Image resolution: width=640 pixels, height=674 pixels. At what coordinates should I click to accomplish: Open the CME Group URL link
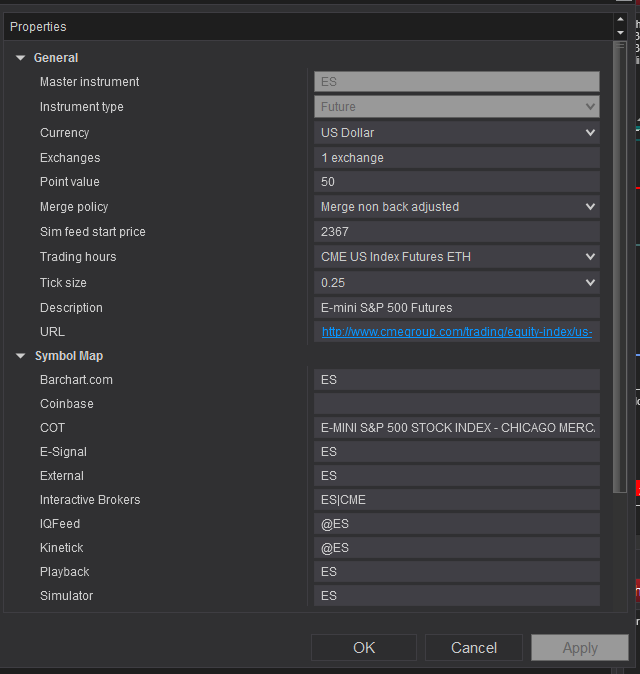coord(456,332)
